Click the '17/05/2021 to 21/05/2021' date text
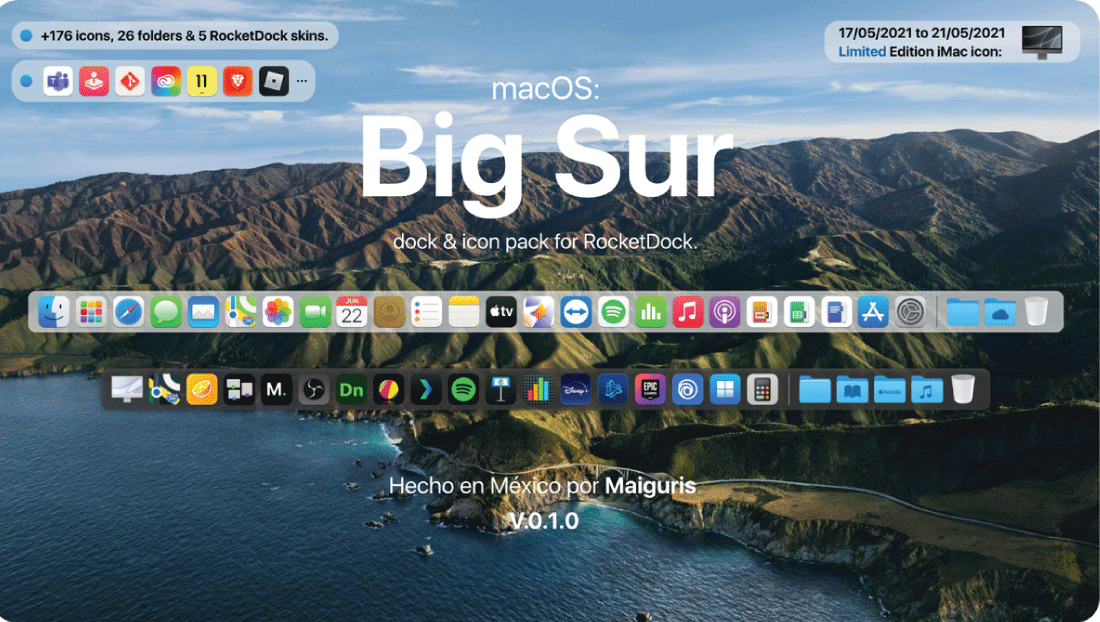Viewport: 1100px width, 622px height. [922, 33]
